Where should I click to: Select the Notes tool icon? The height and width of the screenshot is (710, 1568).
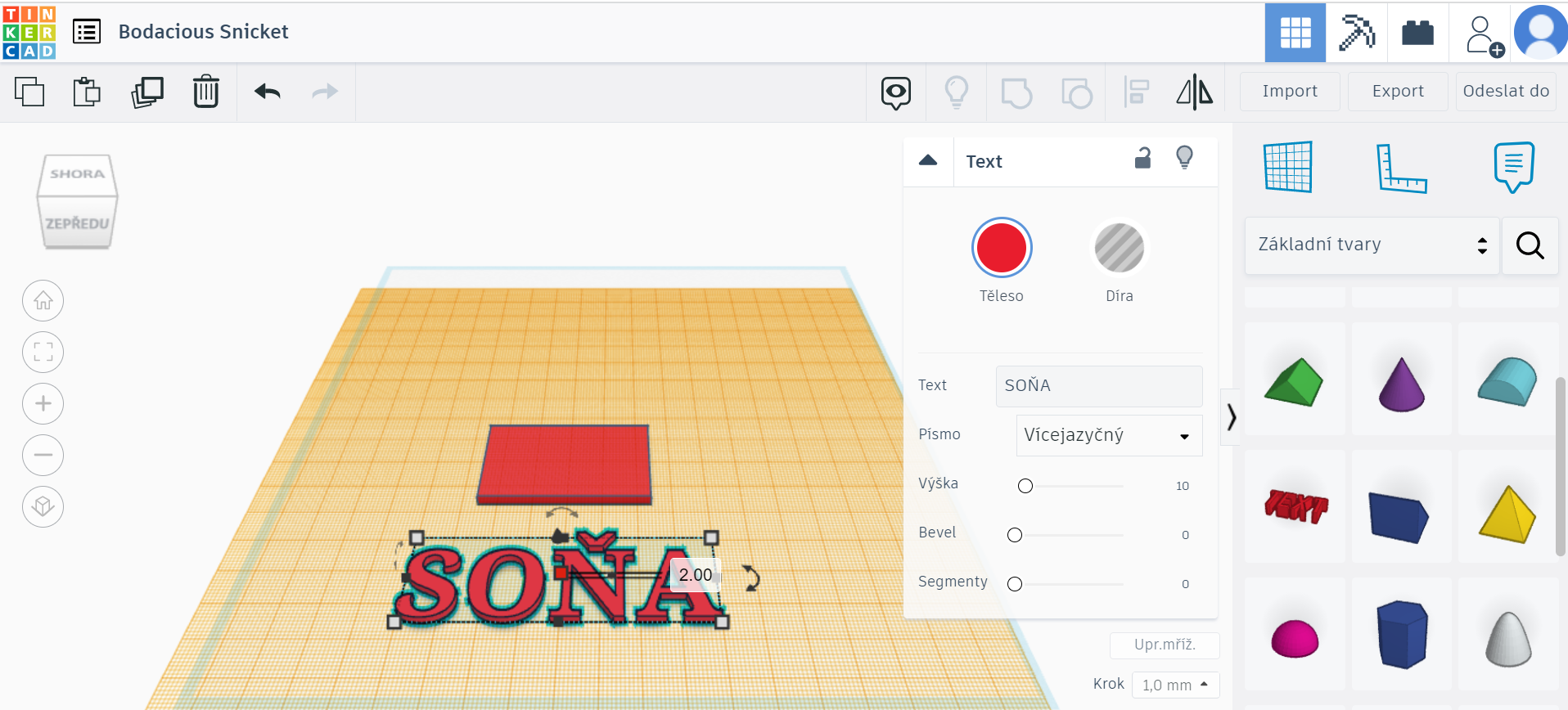coord(1513,167)
